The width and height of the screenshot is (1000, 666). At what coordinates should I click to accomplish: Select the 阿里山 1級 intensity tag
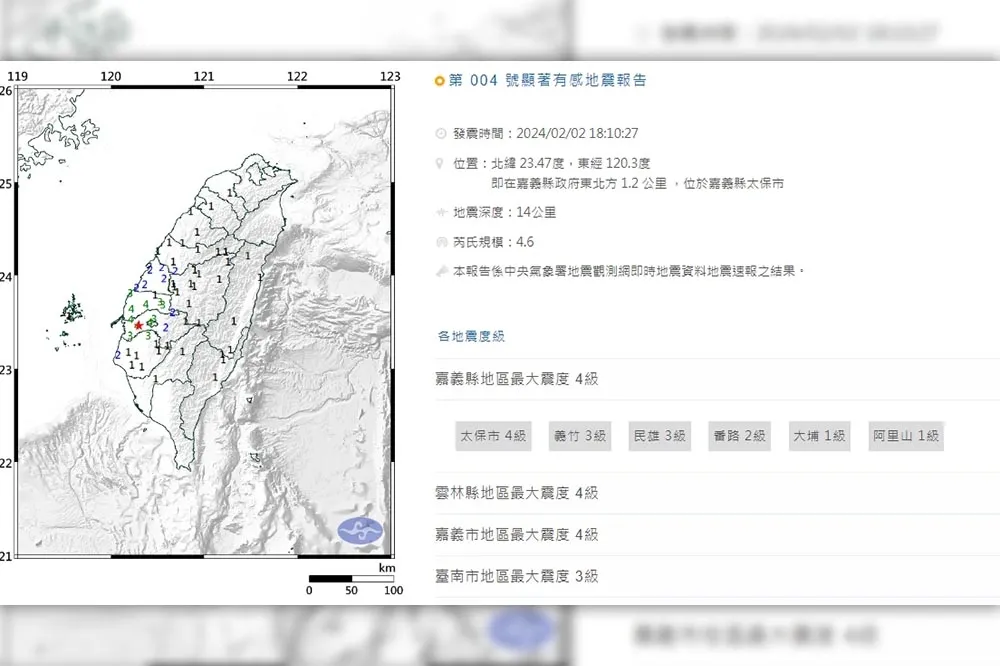coord(906,436)
